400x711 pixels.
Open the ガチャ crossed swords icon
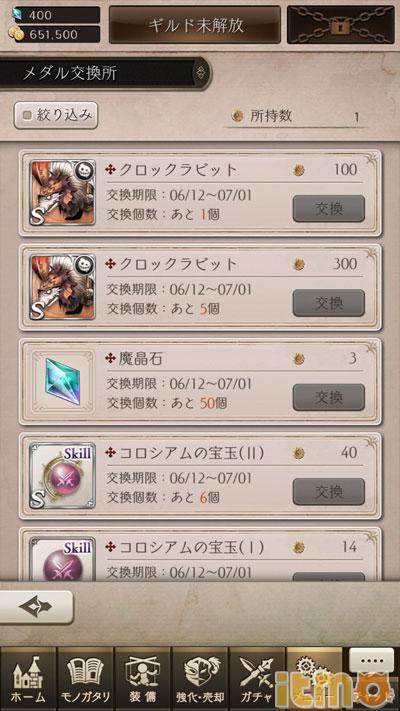pyautogui.click(x=257, y=679)
